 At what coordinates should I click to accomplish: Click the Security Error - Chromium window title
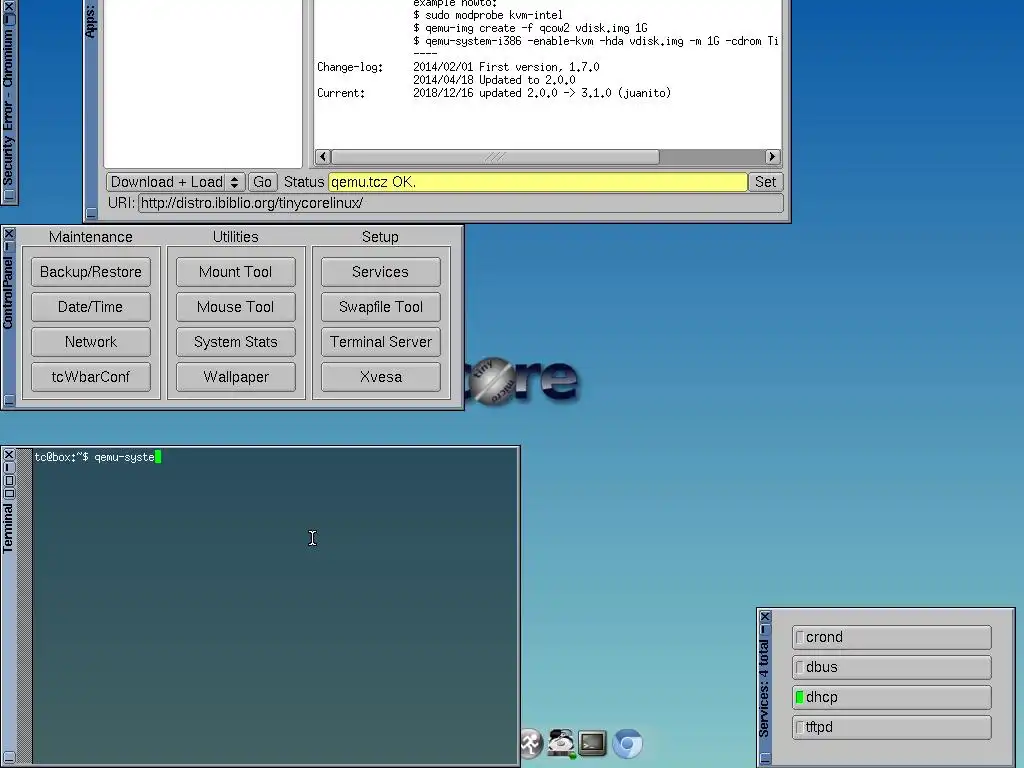(x=8, y=106)
